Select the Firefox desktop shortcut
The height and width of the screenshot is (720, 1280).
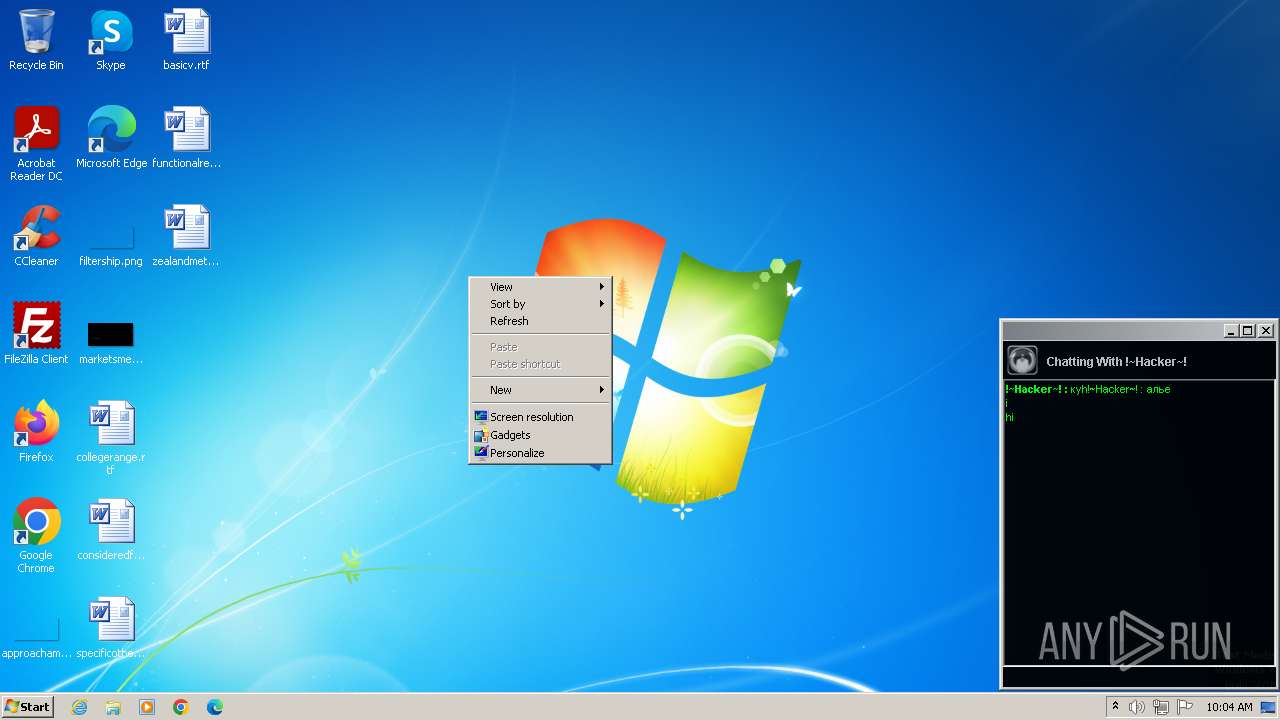click(x=36, y=432)
